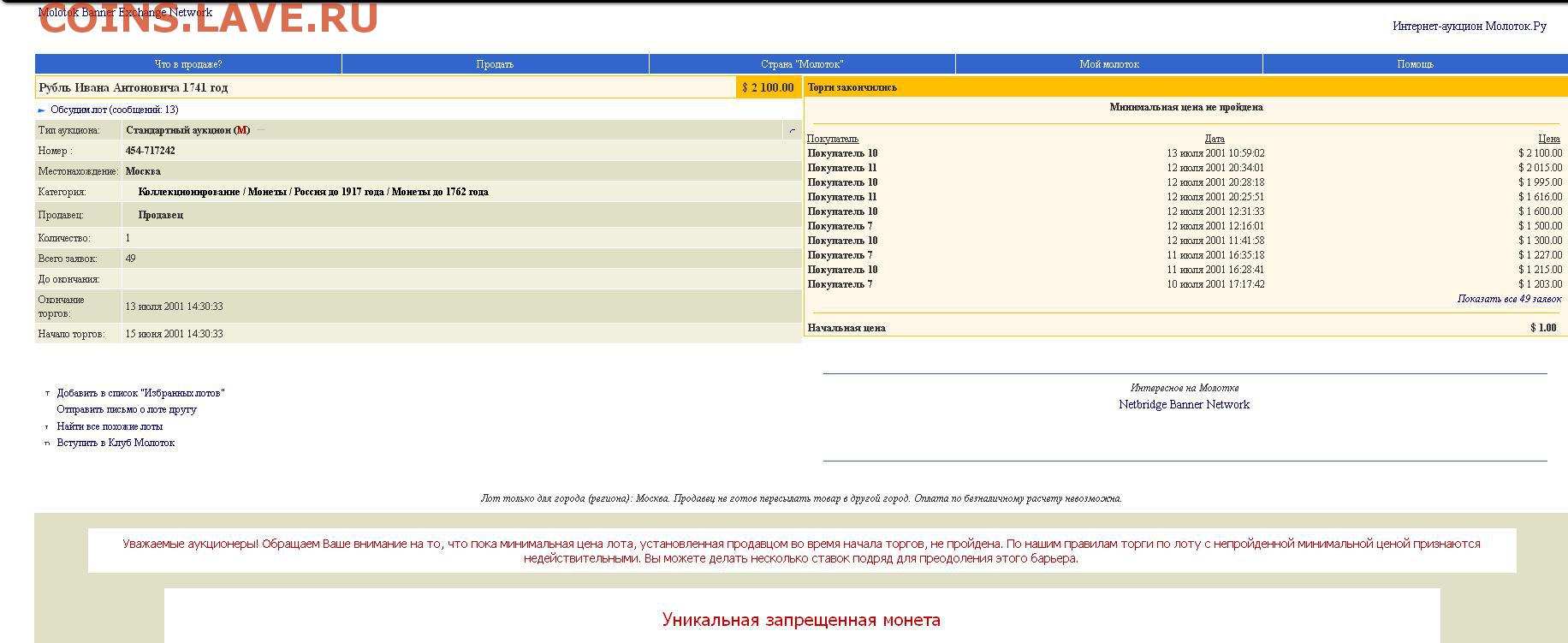
Task: Sort bids by 'Покупатель' column header
Action: pyautogui.click(x=832, y=139)
